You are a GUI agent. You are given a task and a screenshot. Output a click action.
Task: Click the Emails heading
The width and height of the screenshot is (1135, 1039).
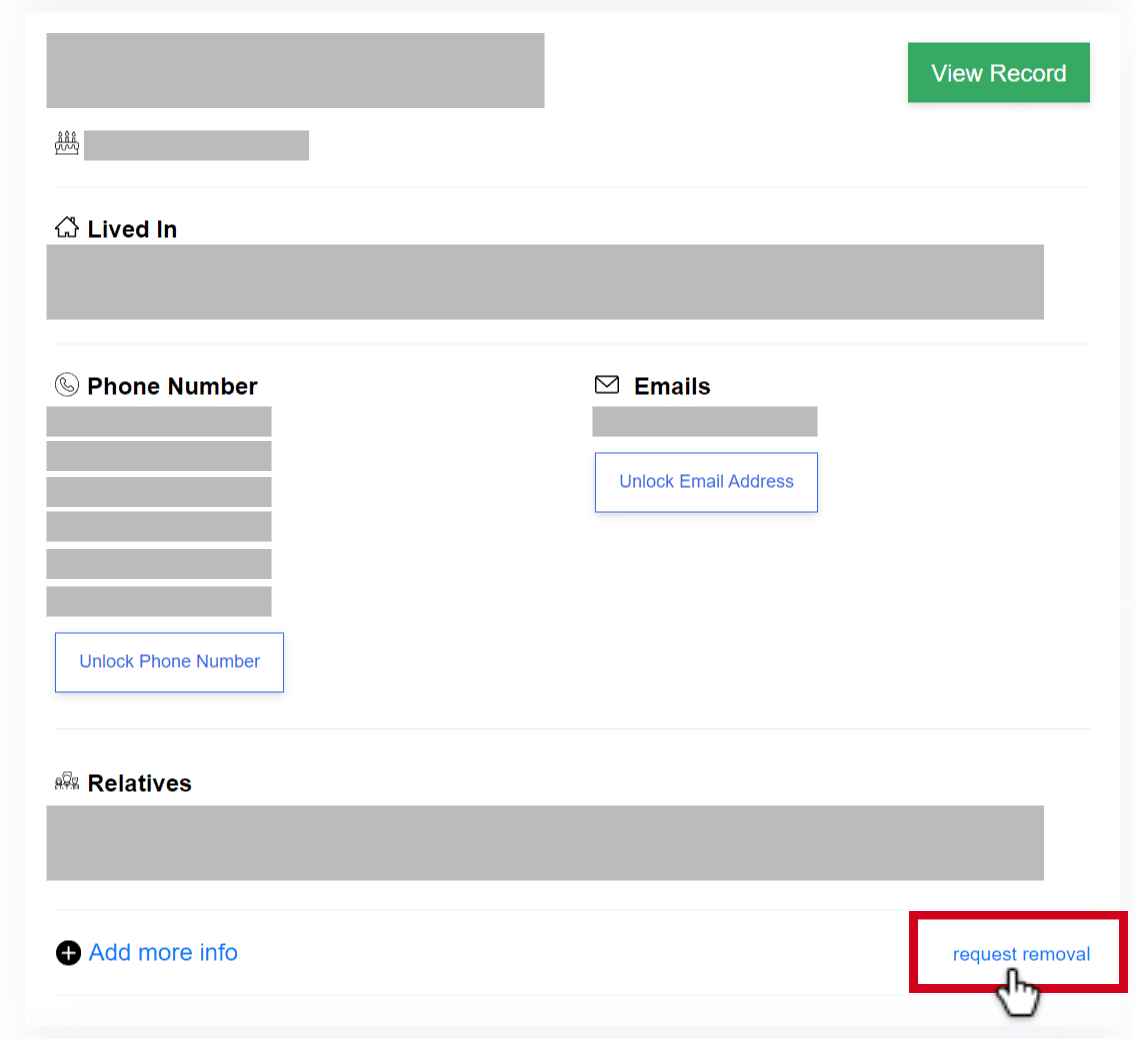click(x=672, y=386)
